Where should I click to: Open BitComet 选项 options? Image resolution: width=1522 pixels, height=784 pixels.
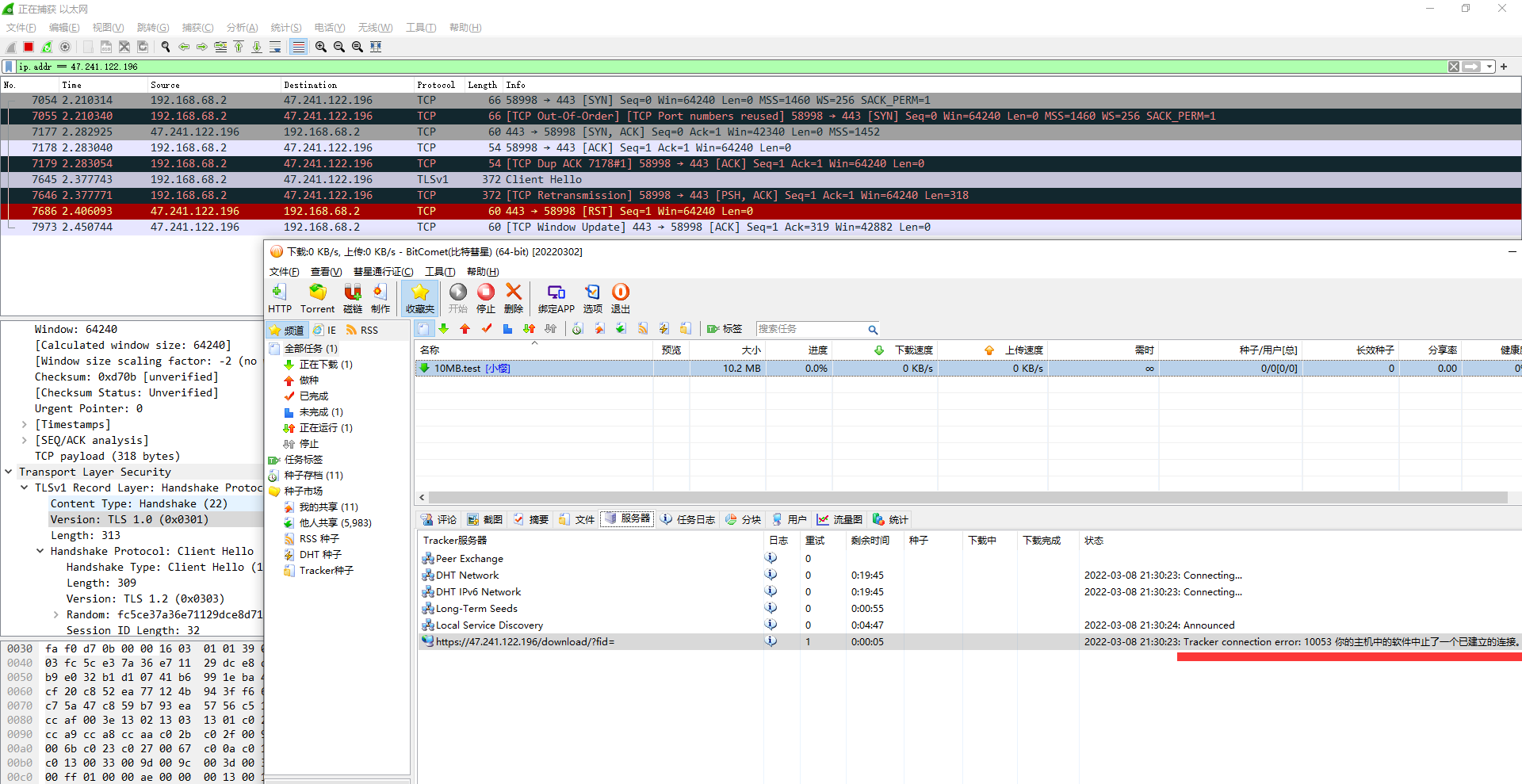point(592,299)
